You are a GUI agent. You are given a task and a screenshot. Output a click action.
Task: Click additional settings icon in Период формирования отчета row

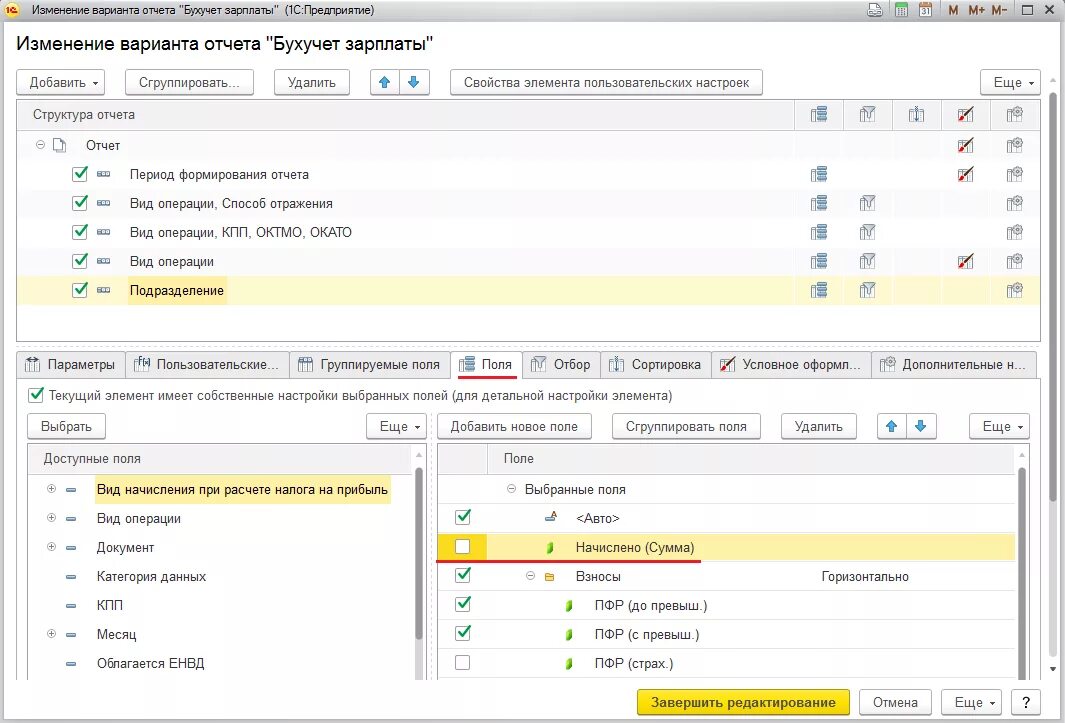tap(1015, 175)
